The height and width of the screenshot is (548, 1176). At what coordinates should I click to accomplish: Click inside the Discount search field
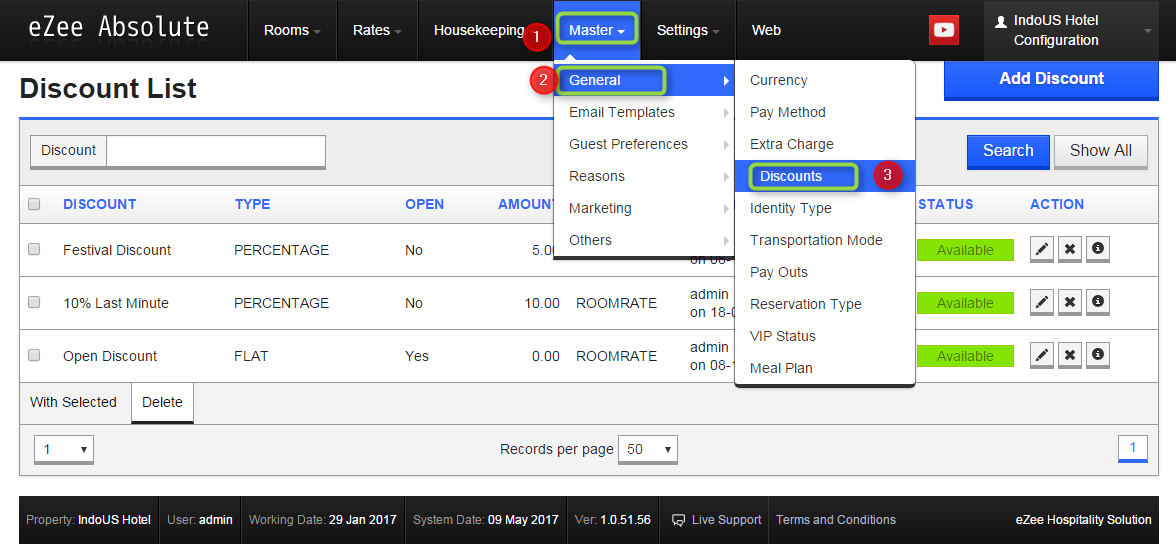(216, 151)
